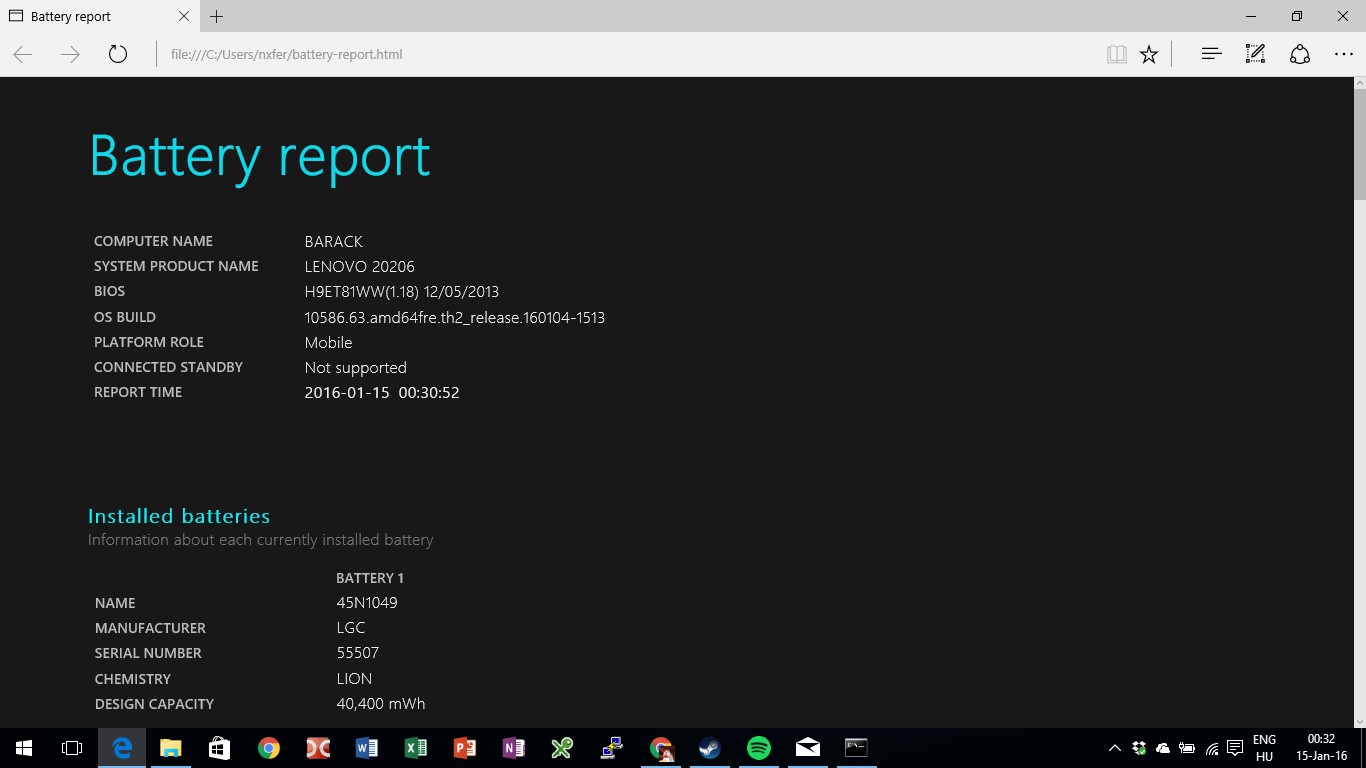The image size is (1366, 768).
Task: Click the CONNECTED STANDBY label
Action: (x=168, y=367)
